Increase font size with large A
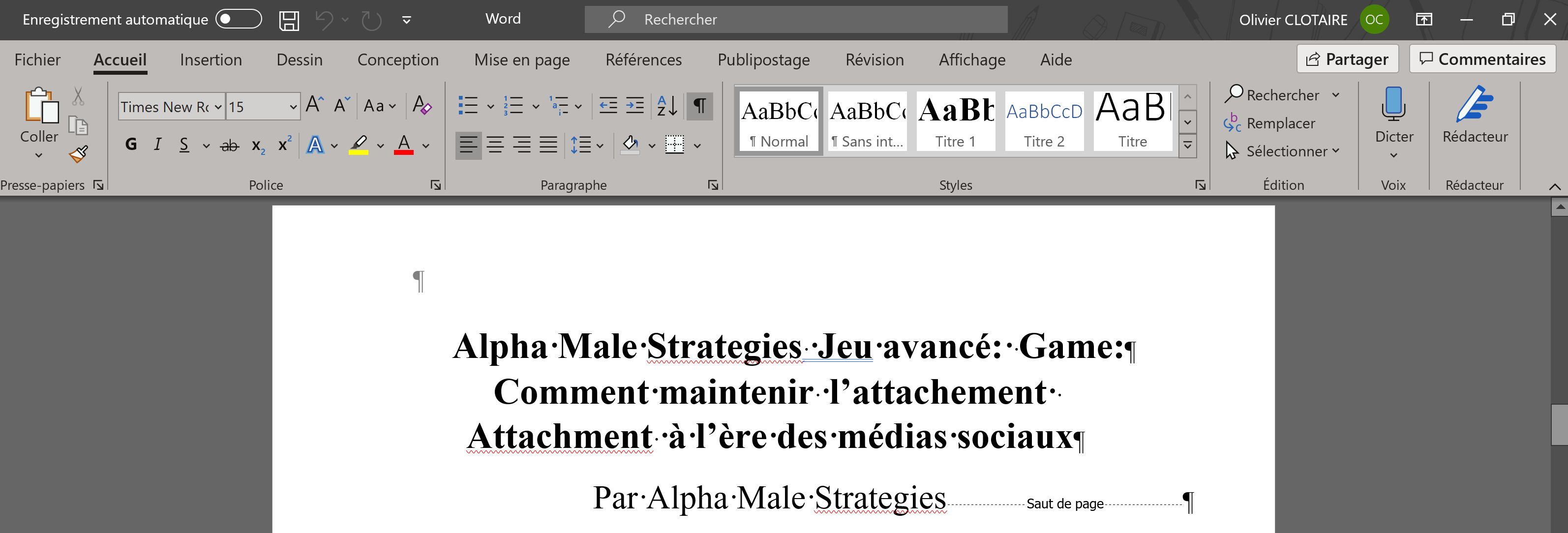 point(314,105)
